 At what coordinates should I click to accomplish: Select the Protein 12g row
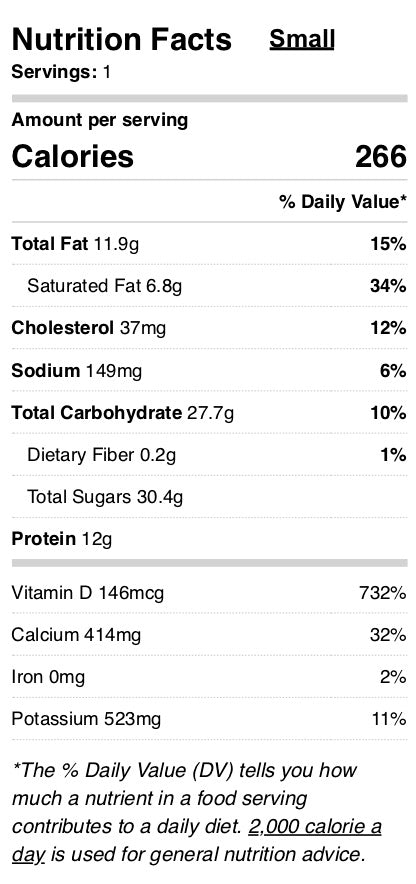209,539
